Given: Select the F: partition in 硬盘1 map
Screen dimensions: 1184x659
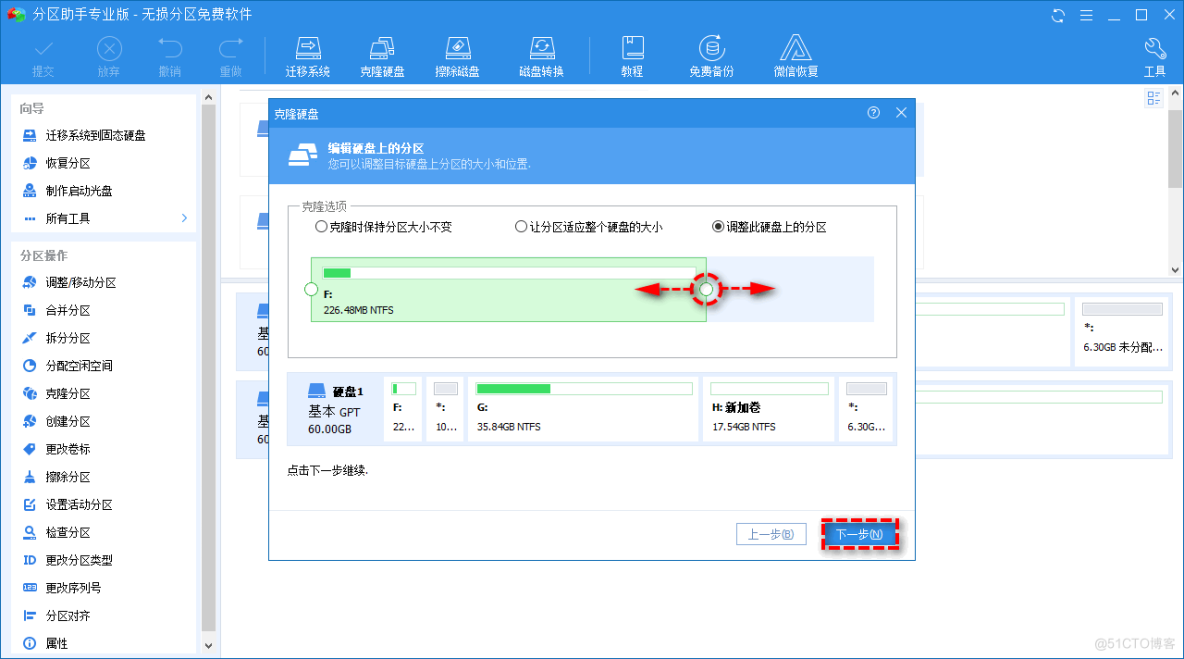Looking at the screenshot, I should point(403,408).
